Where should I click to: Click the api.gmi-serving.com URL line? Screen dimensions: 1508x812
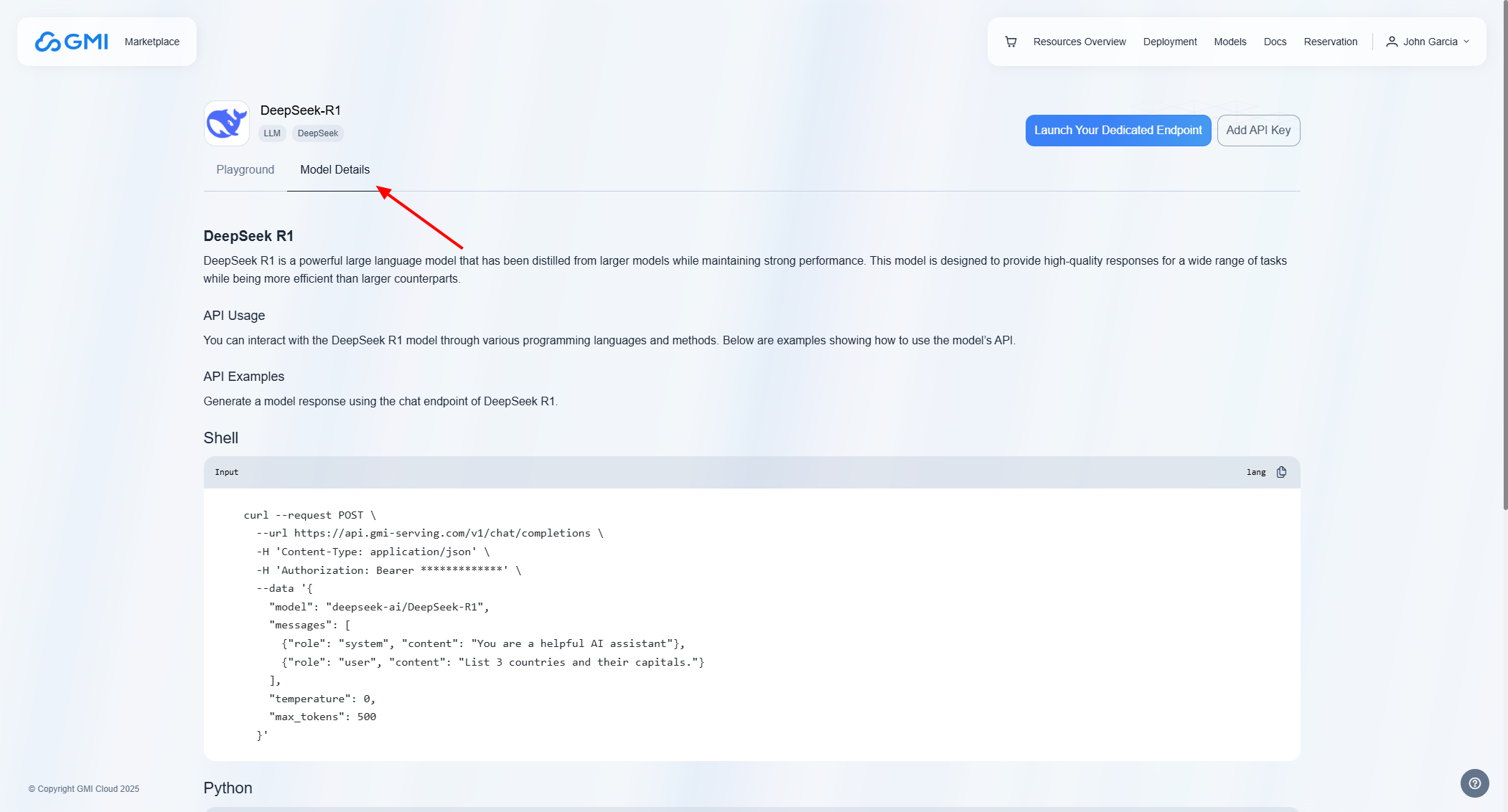[430, 533]
